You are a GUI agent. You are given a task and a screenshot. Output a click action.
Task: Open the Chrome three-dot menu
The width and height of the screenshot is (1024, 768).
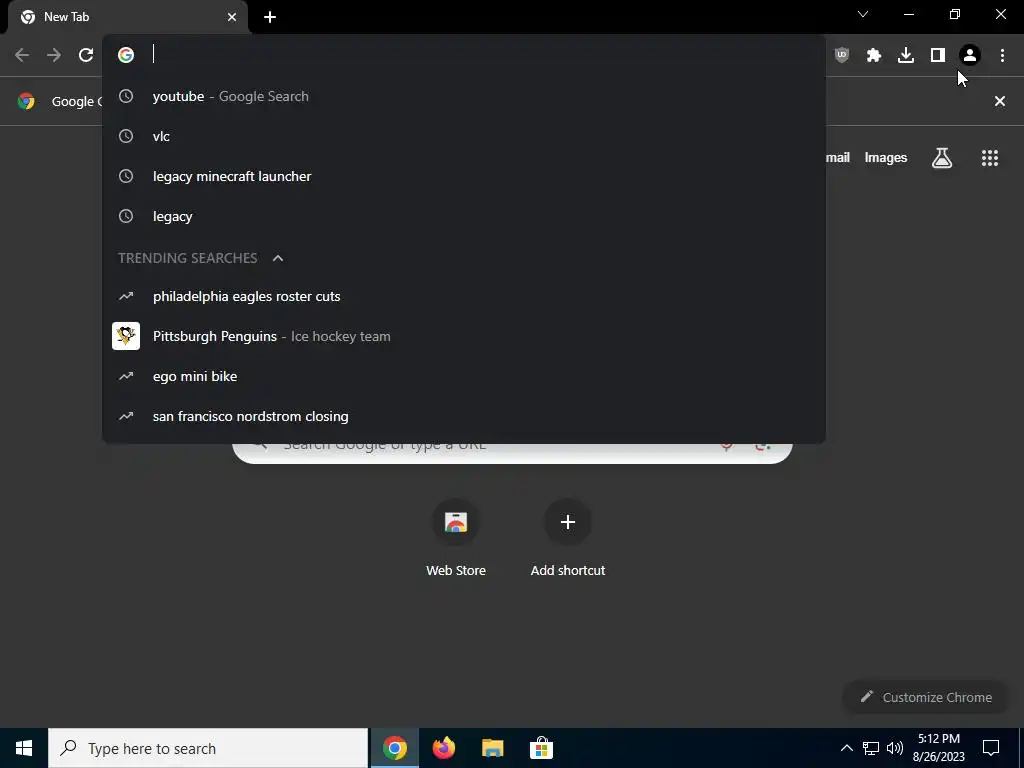(x=1002, y=56)
